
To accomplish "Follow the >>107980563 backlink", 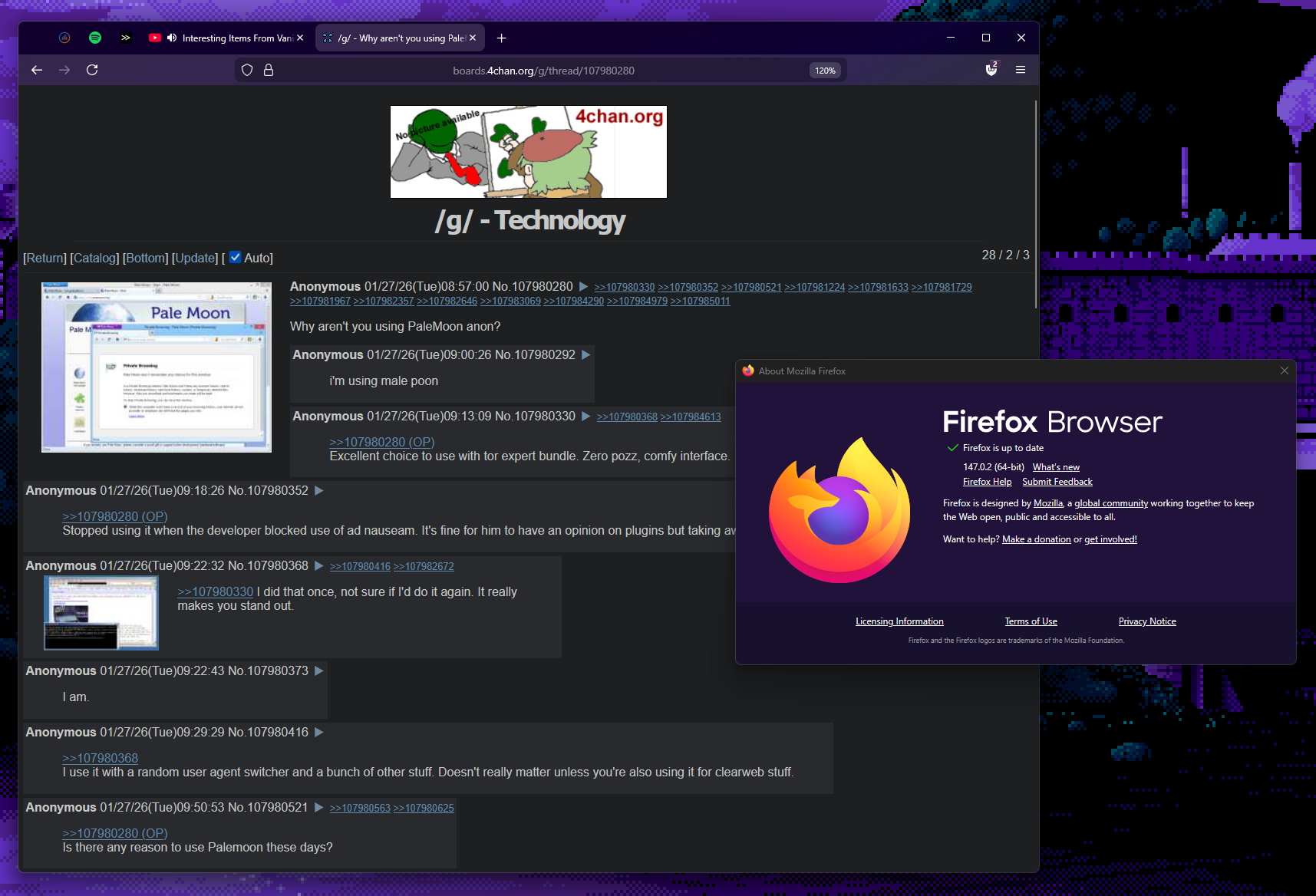I will [360, 809].
